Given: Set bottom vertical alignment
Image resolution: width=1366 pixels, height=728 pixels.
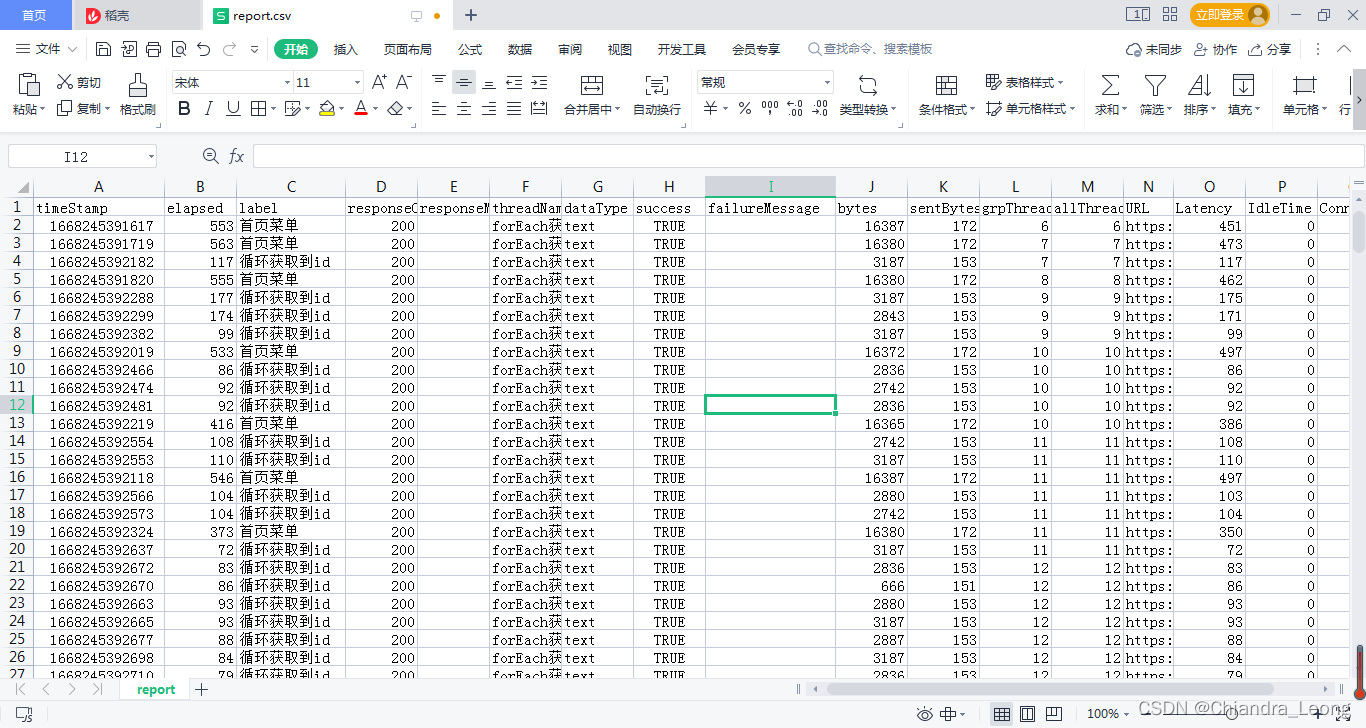Looking at the screenshot, I should (x=489, y=82).
